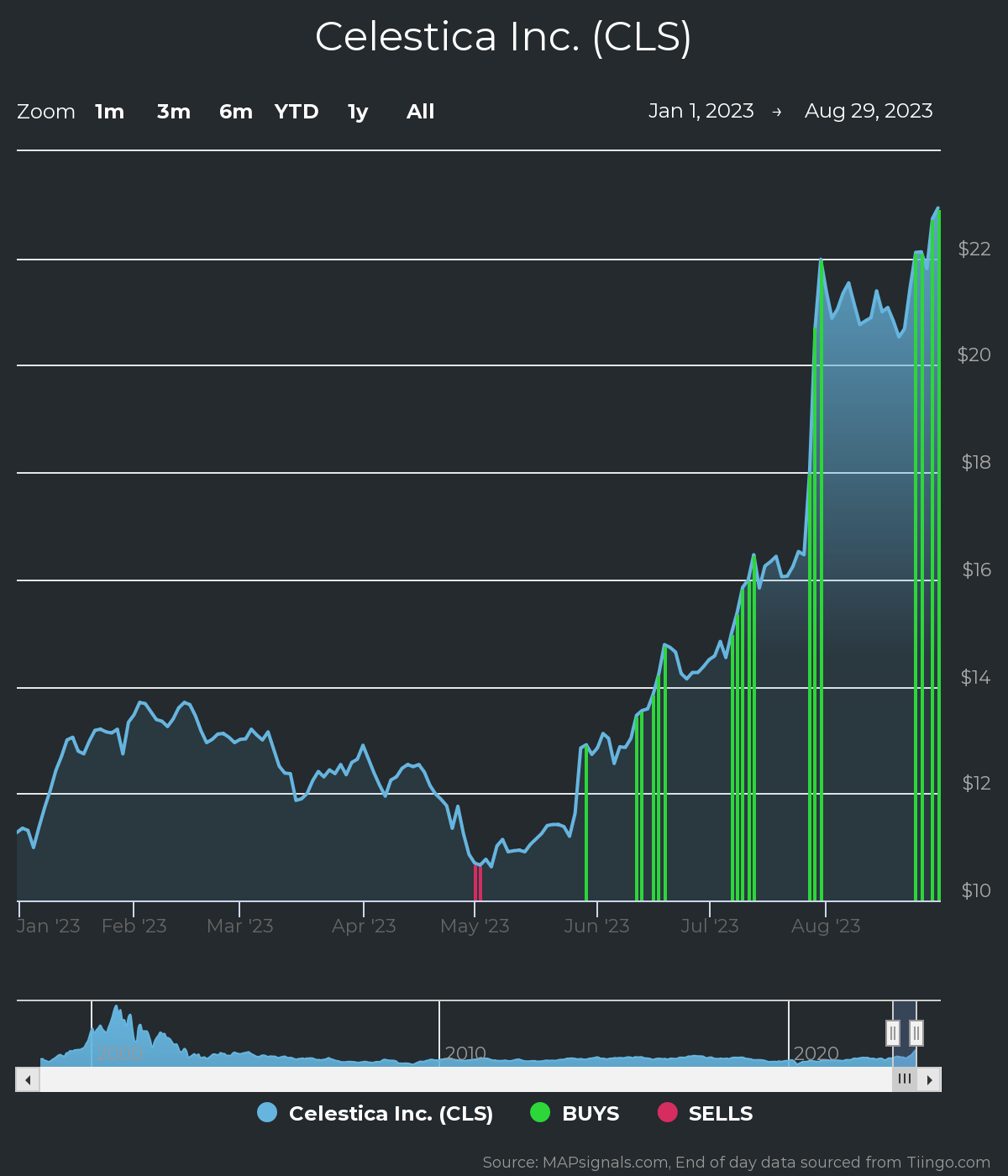Click the red sell signal bars in May '23
Screen dimensions: 1008x1176
(477, 882)
